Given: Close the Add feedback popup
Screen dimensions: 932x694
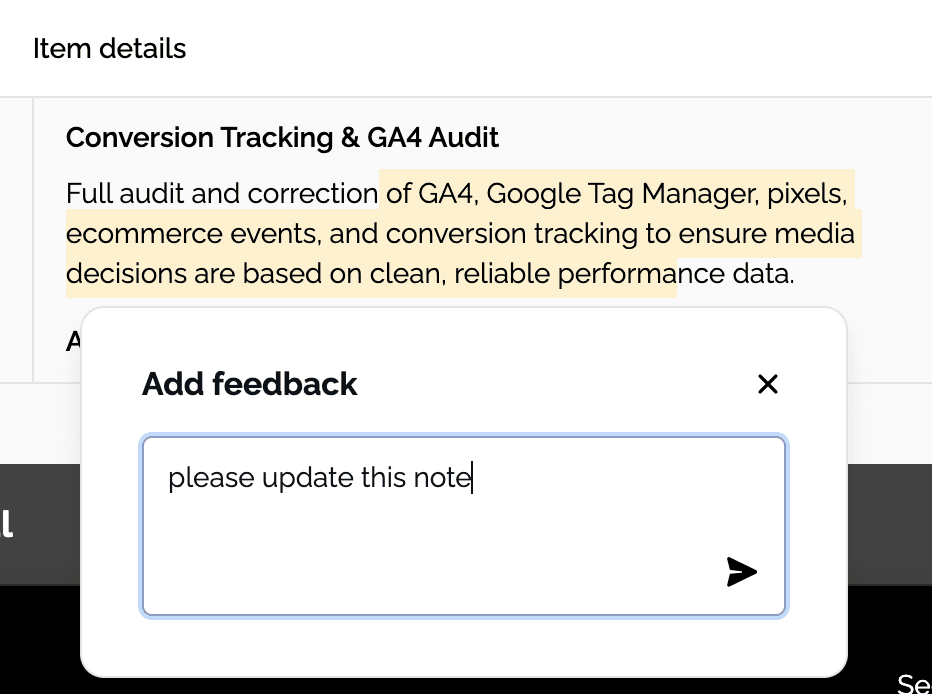Looking at the screenshot, I should [768, 384].
